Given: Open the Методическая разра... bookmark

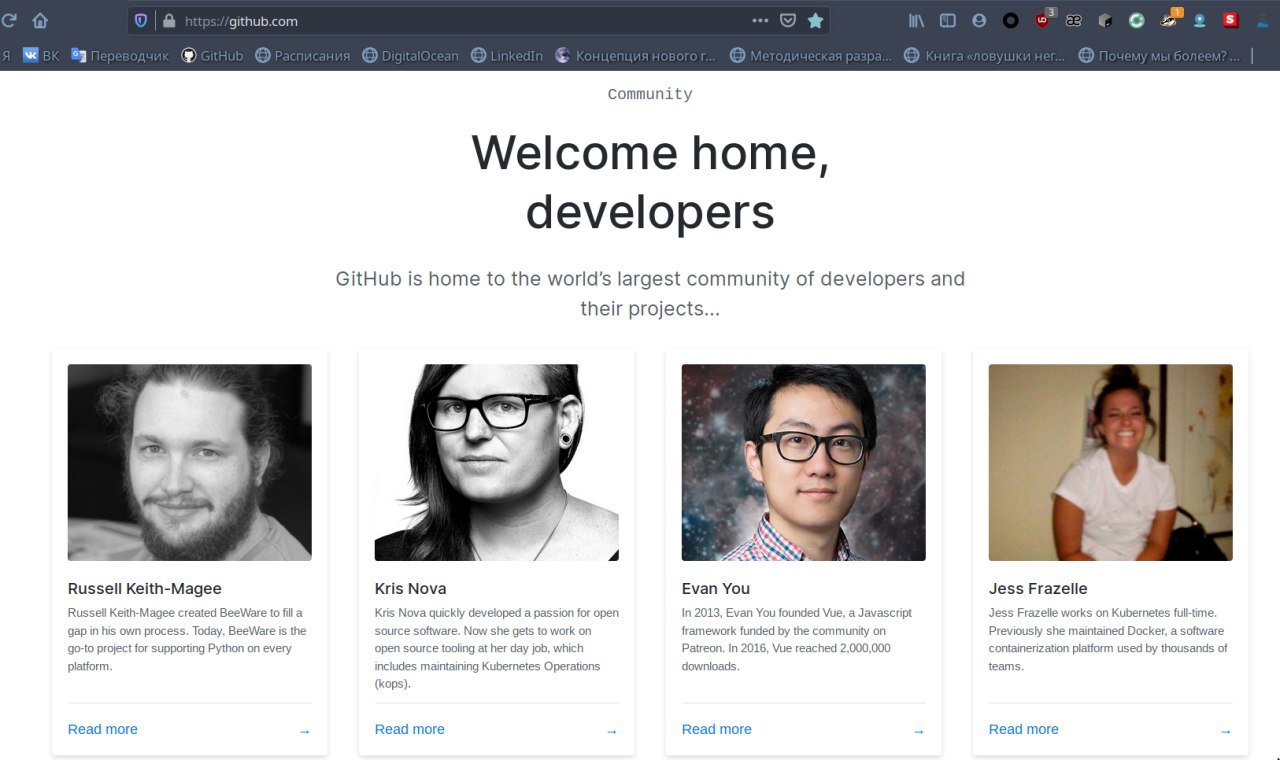Looking at the screenshot, I should coord(811,56).
